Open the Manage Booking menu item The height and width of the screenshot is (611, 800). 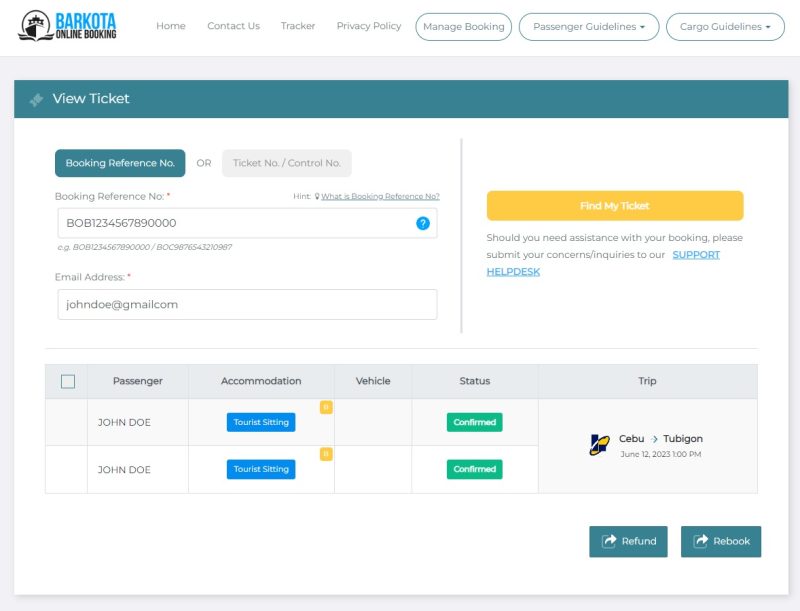click(463, 27)
